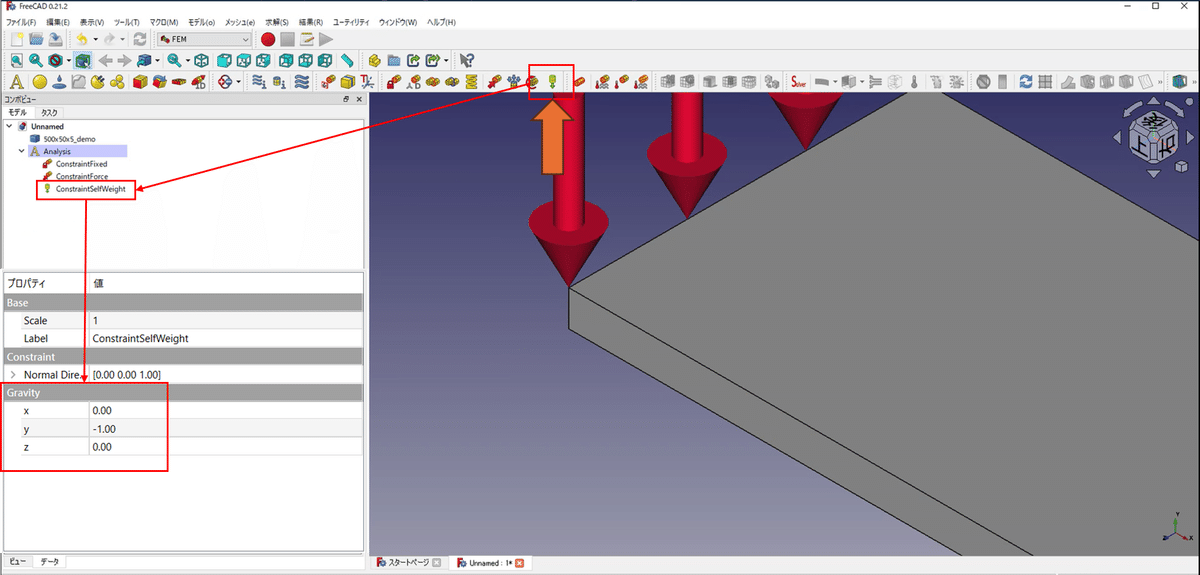Click the open file icon
Screen dimensions: 1200x575
click(x=36, y=39)
